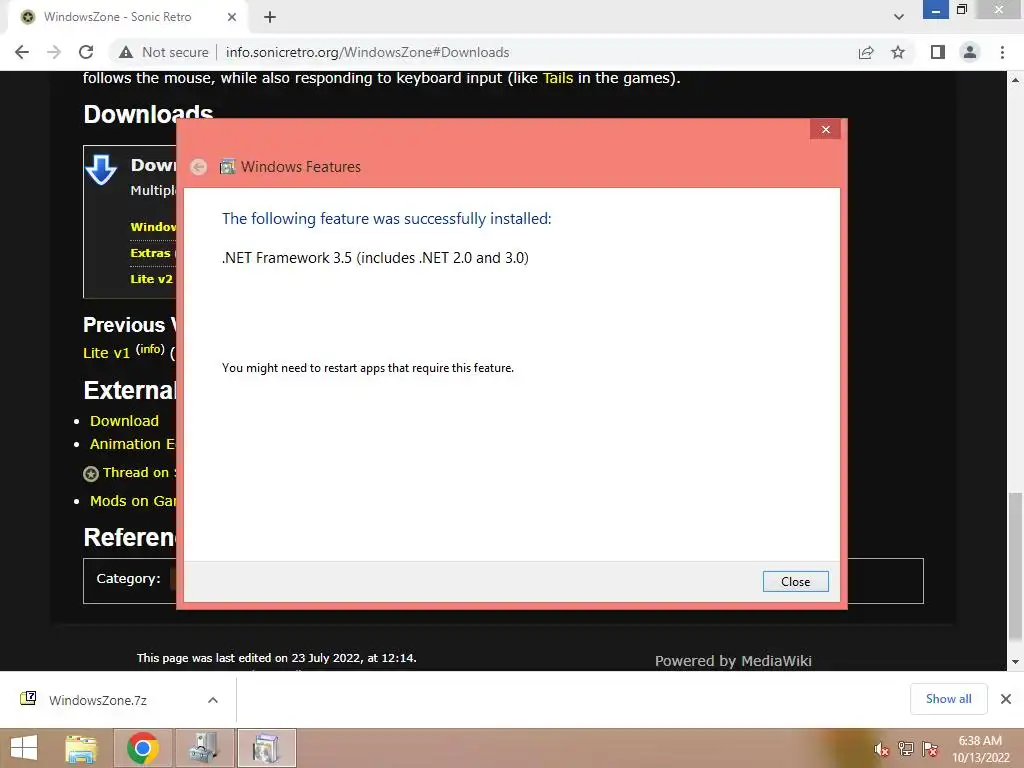Open WindowsZone.7z downloaded file
Screen dimensions: 1024x768
click(97, 700)
